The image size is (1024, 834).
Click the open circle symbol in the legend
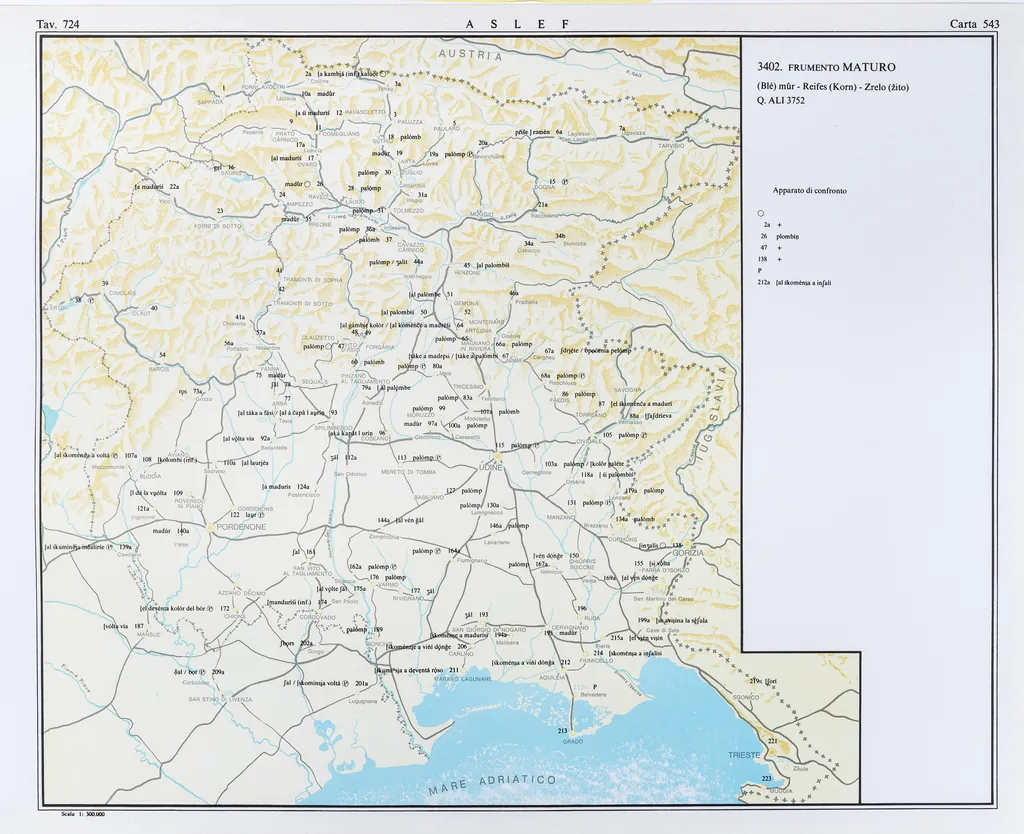tap(761, 212)
